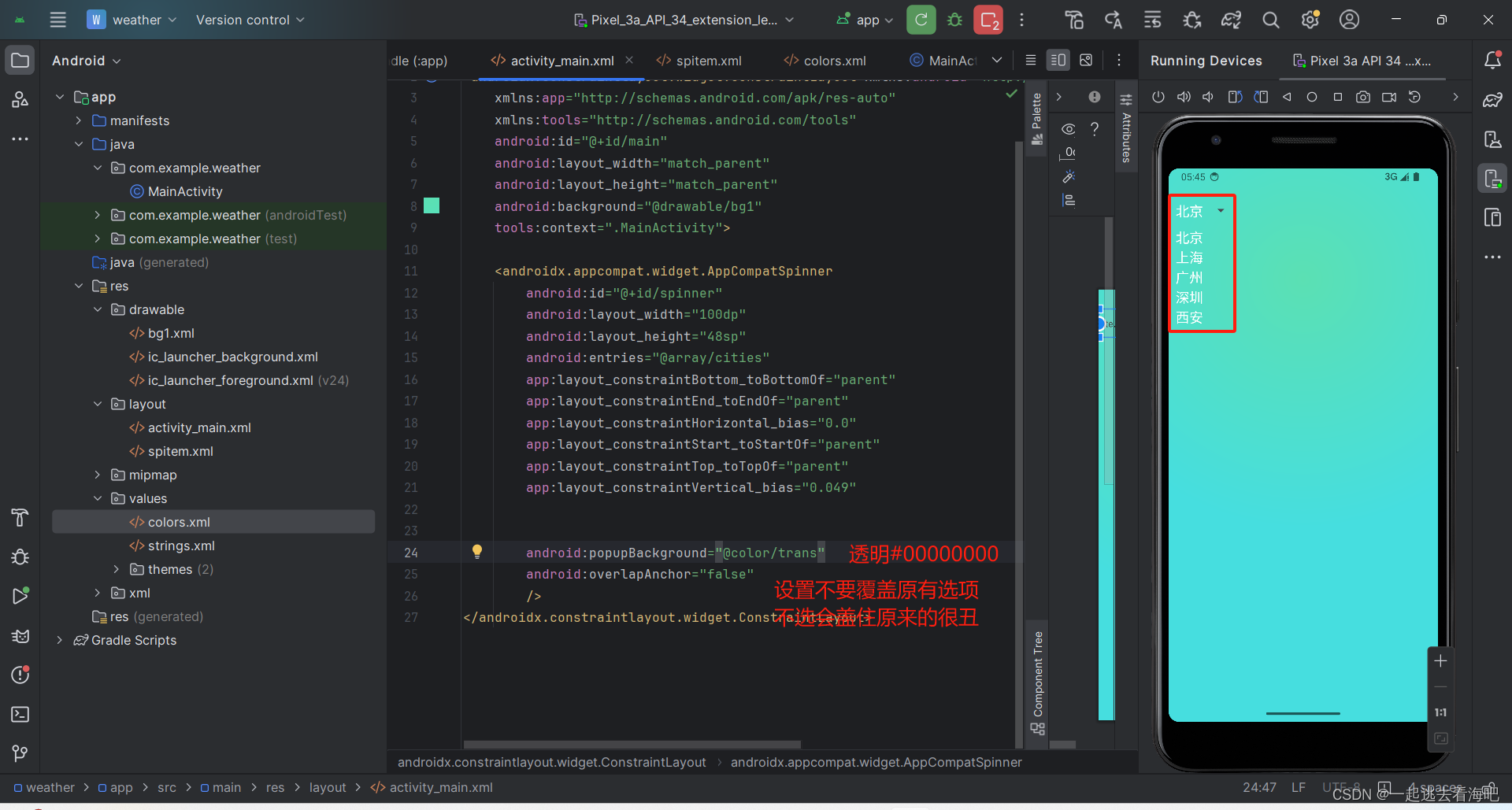Expand manifests folder
The width and height of the screenshot is (1512, 810).
(79, 120)
